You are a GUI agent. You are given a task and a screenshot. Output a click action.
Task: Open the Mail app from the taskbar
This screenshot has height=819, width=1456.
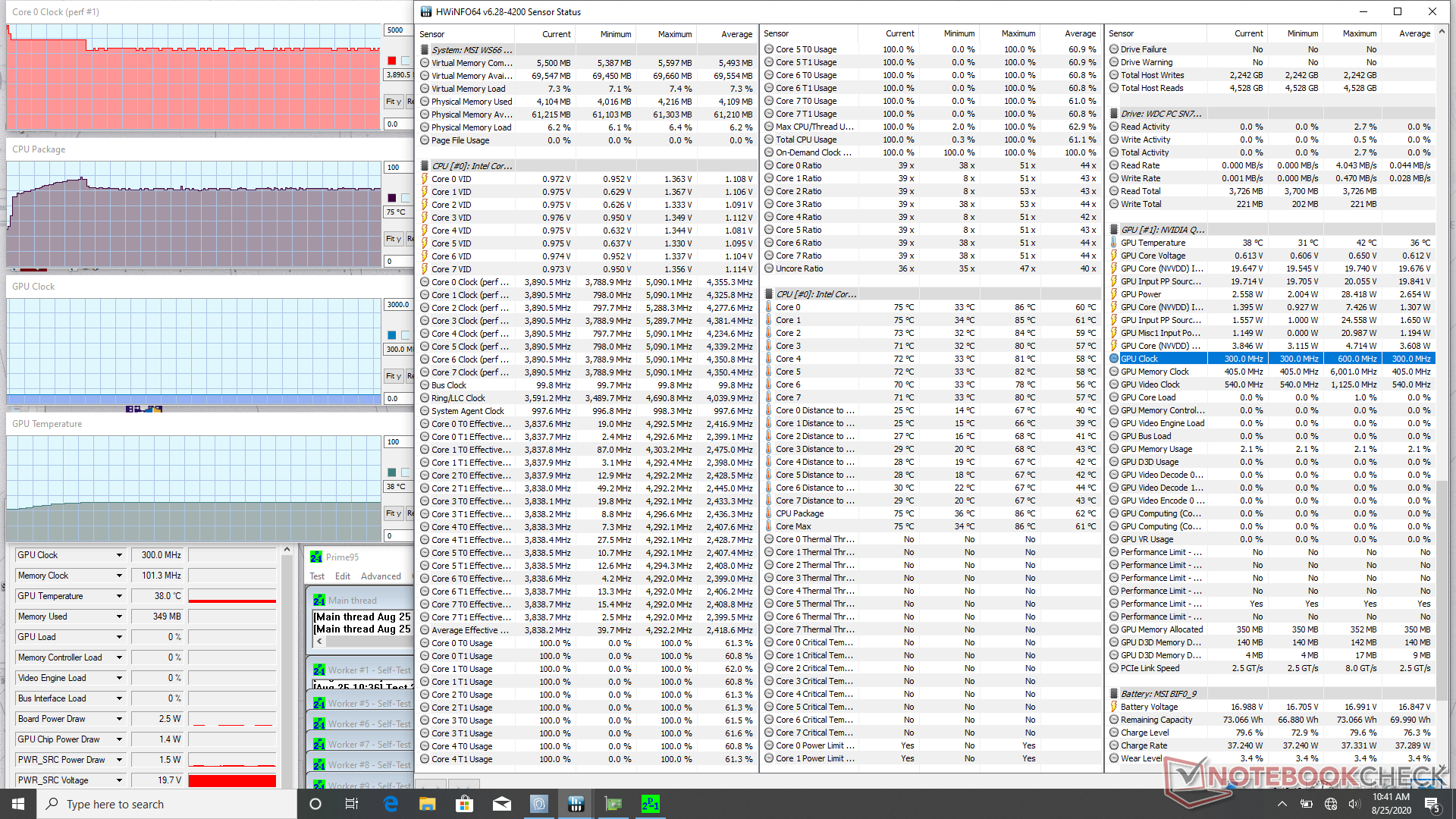(x=501, y=804)
